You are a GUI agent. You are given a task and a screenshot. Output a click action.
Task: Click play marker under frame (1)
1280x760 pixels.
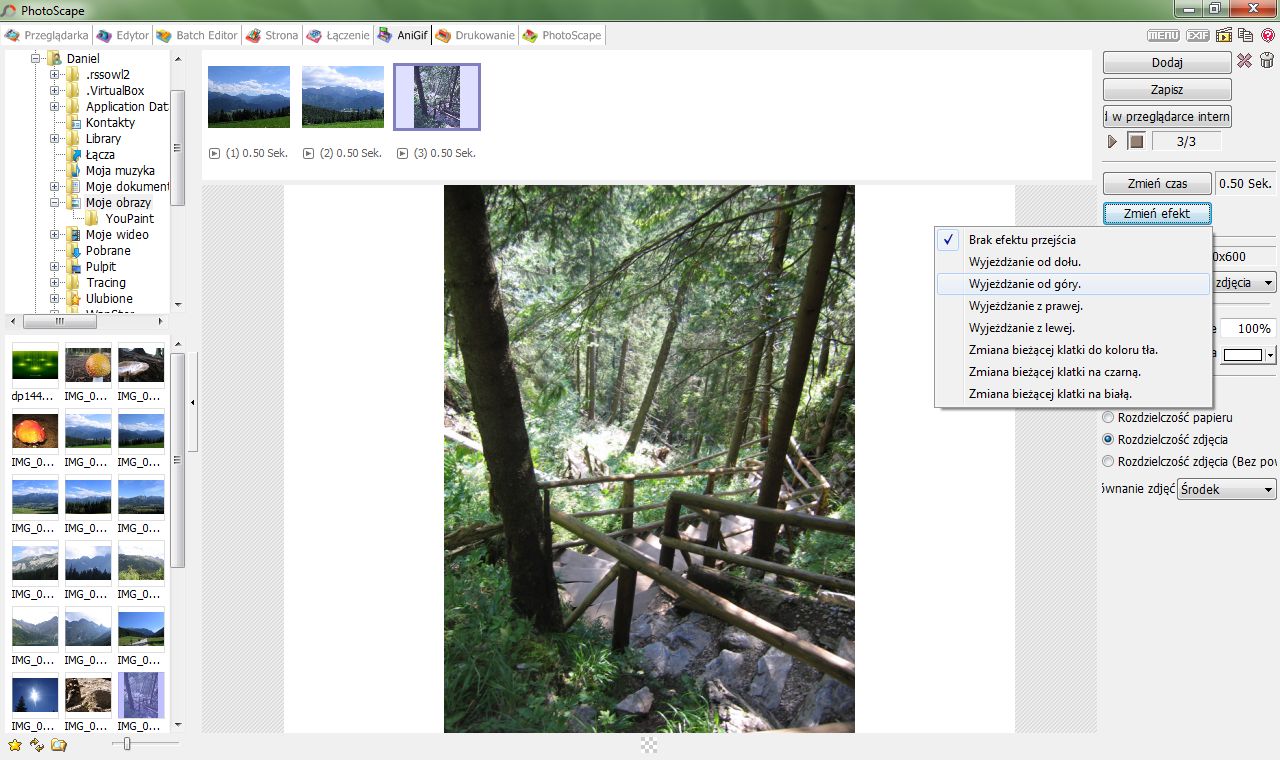[214, 154]
